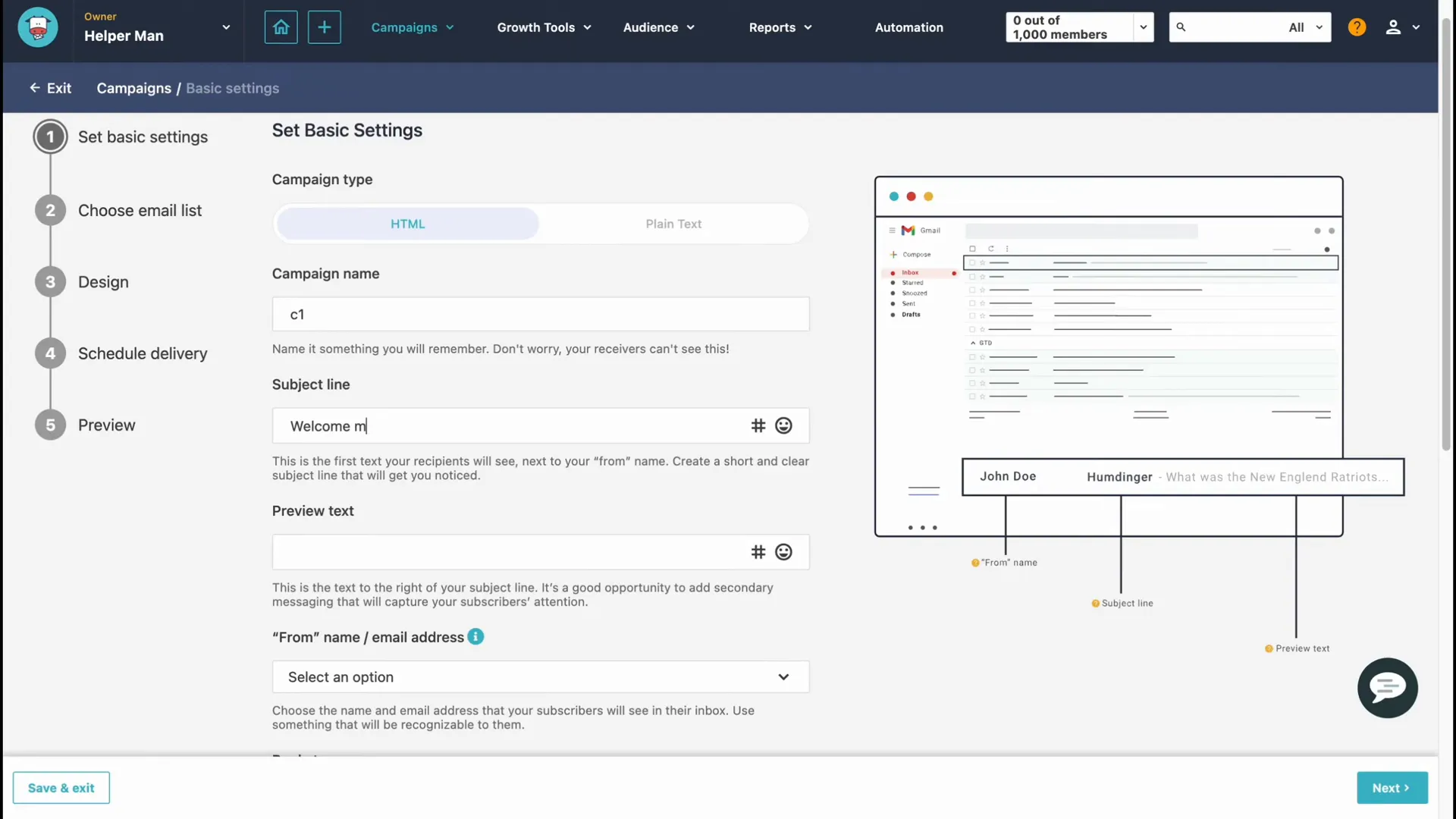Click Save & exit button
The height and width of the screenshot is (819, 1456).
pos(61,788)
